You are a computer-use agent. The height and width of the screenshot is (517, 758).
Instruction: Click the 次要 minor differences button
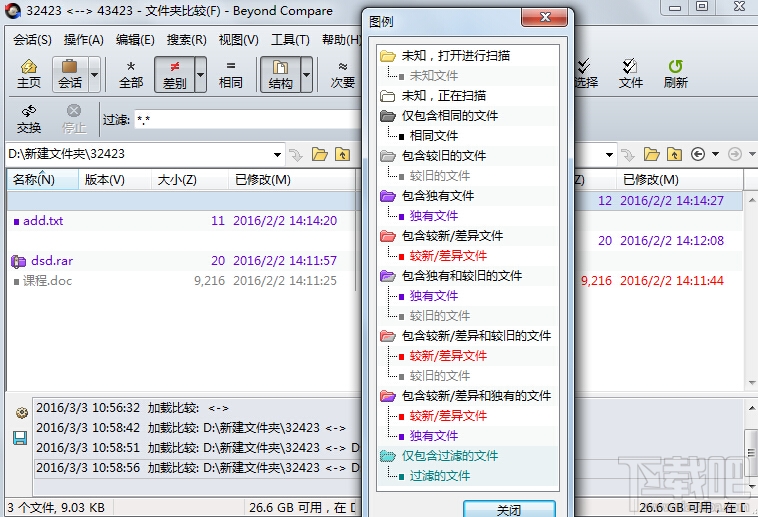[343, 74]
